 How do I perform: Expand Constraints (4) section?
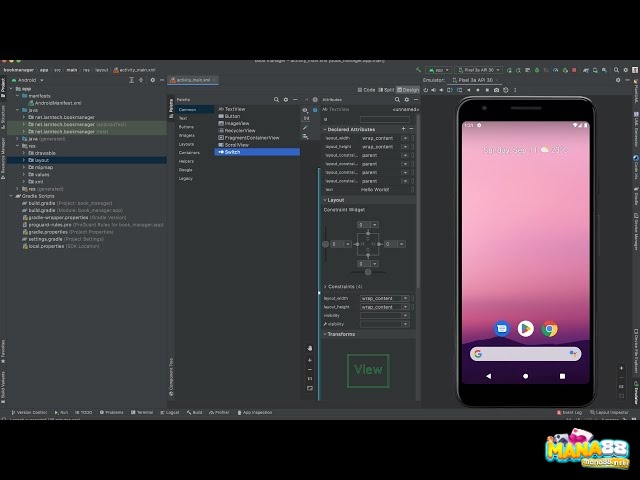coord(325,287)
